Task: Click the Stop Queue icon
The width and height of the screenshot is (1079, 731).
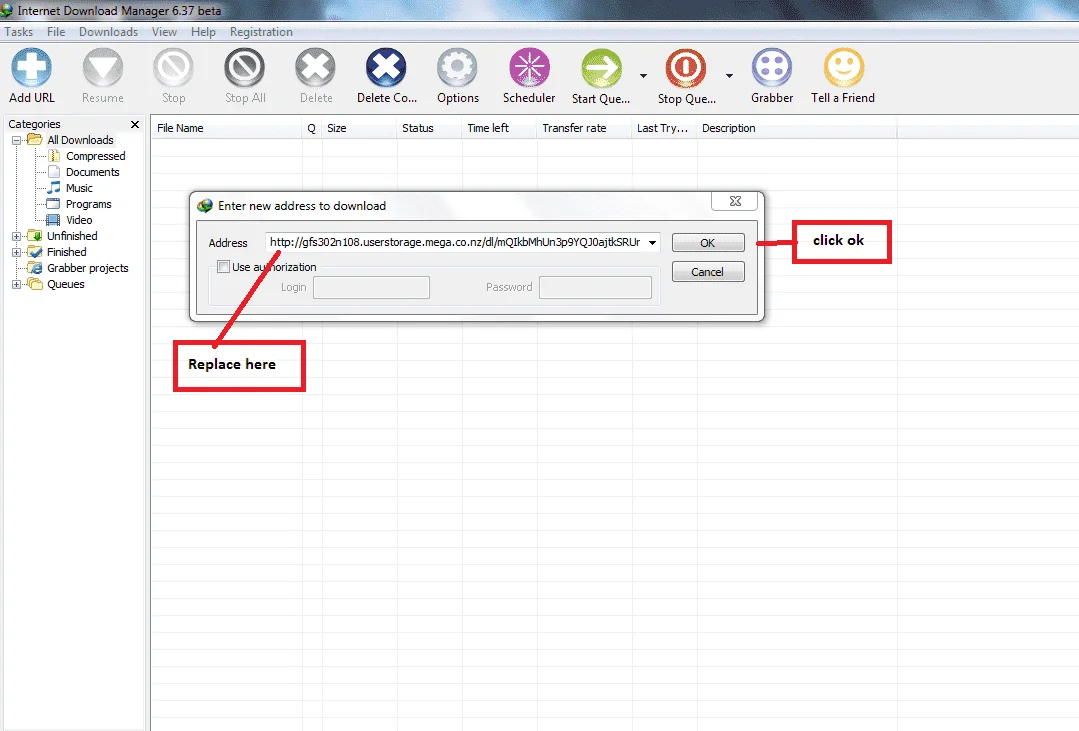Action: [686, 67]
